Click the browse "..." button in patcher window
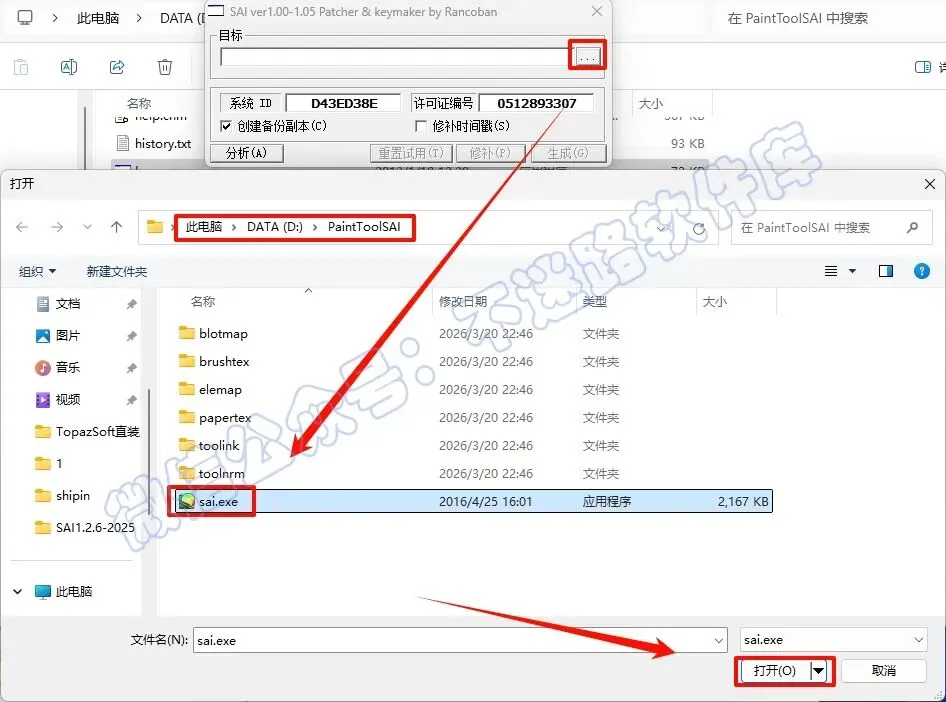 click(587, 56)
